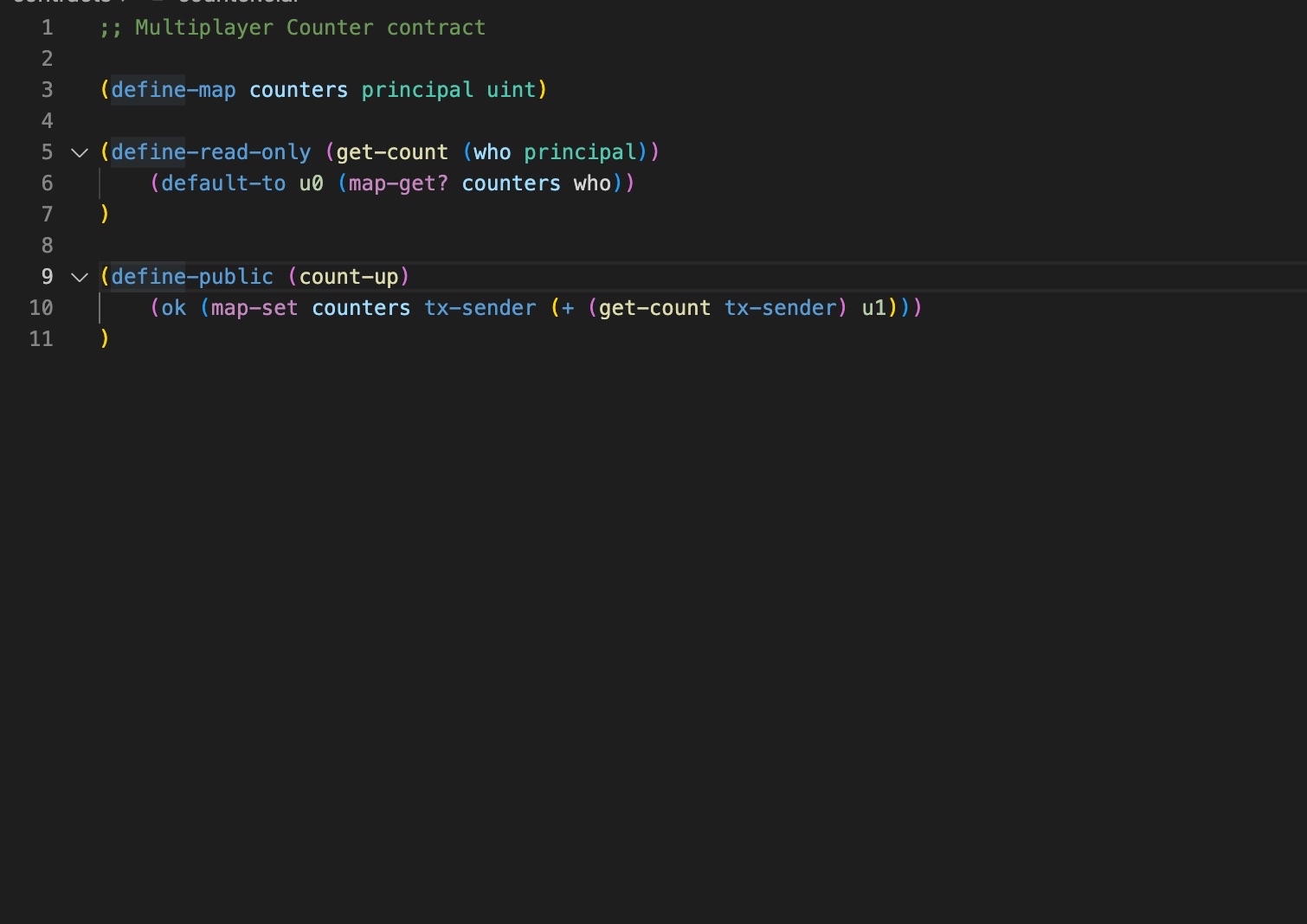
Task: Click "u0" literal on line 6
Action: pos(311,183)
